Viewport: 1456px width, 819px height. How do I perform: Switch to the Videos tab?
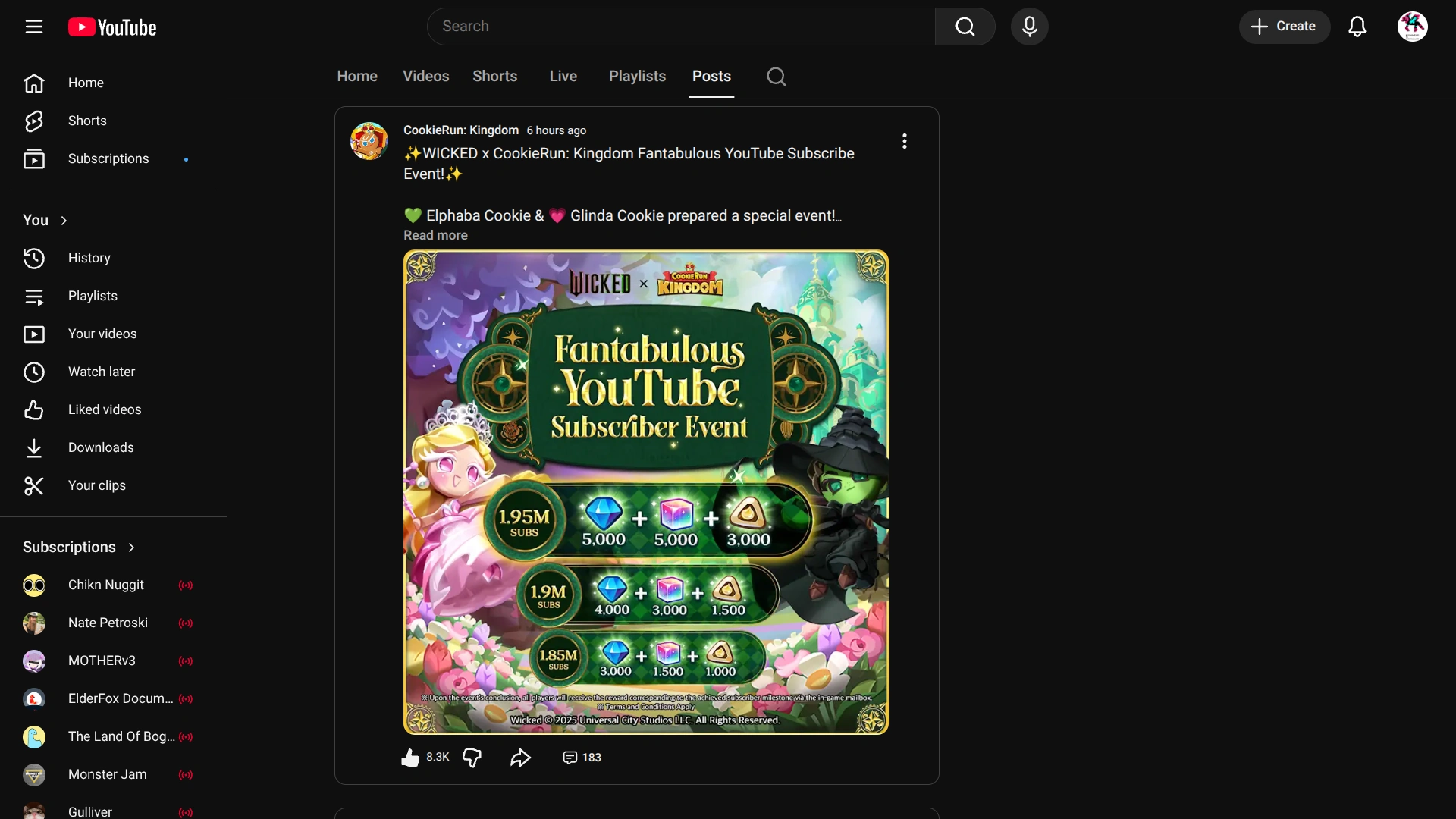425,77
